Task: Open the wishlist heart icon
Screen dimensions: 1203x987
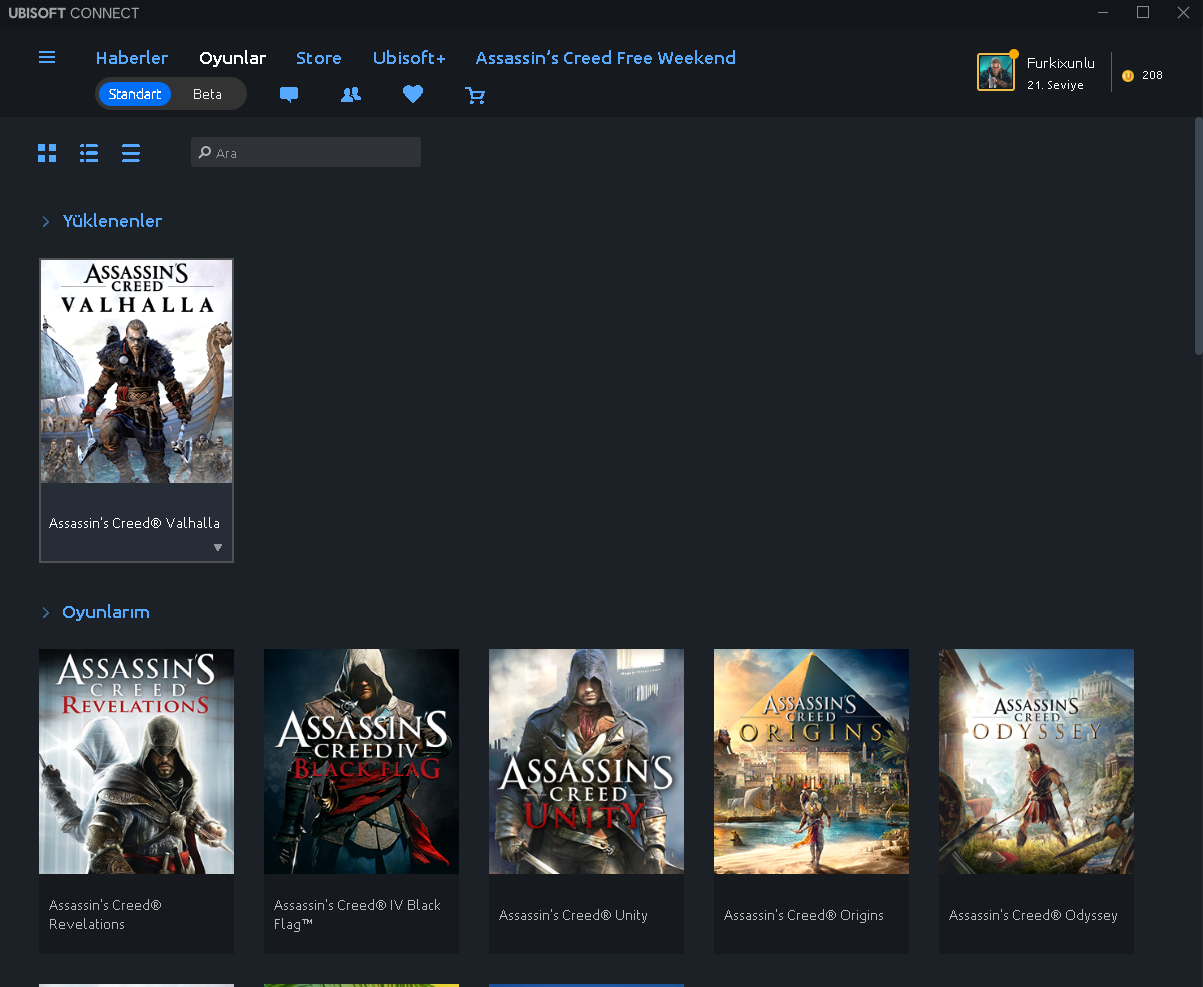Action: [x=413, y=94]
